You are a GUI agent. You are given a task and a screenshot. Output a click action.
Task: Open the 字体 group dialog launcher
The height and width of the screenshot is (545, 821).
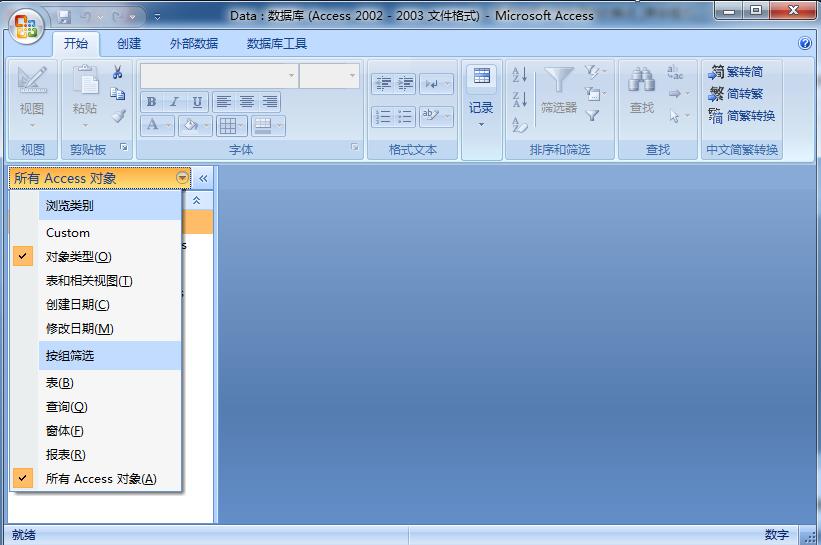pos(355,147)
